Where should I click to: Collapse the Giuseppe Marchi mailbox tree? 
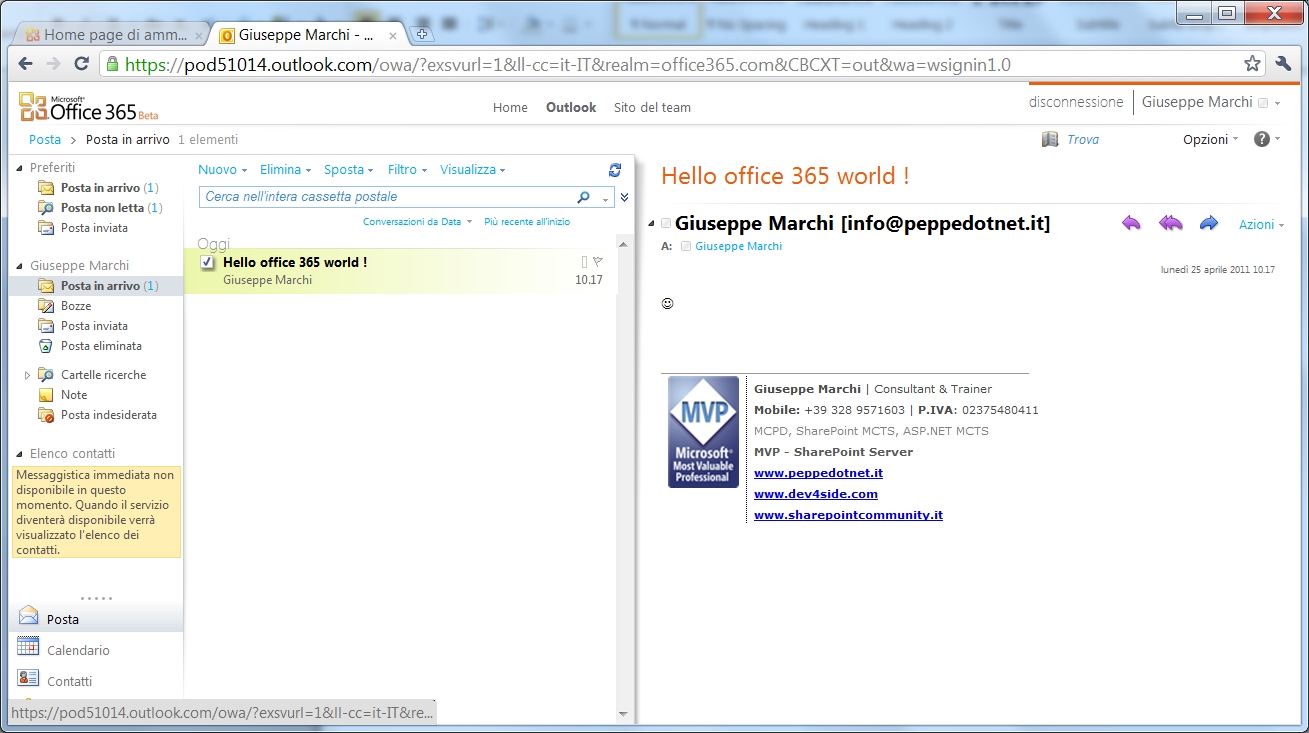coord(19,266)
